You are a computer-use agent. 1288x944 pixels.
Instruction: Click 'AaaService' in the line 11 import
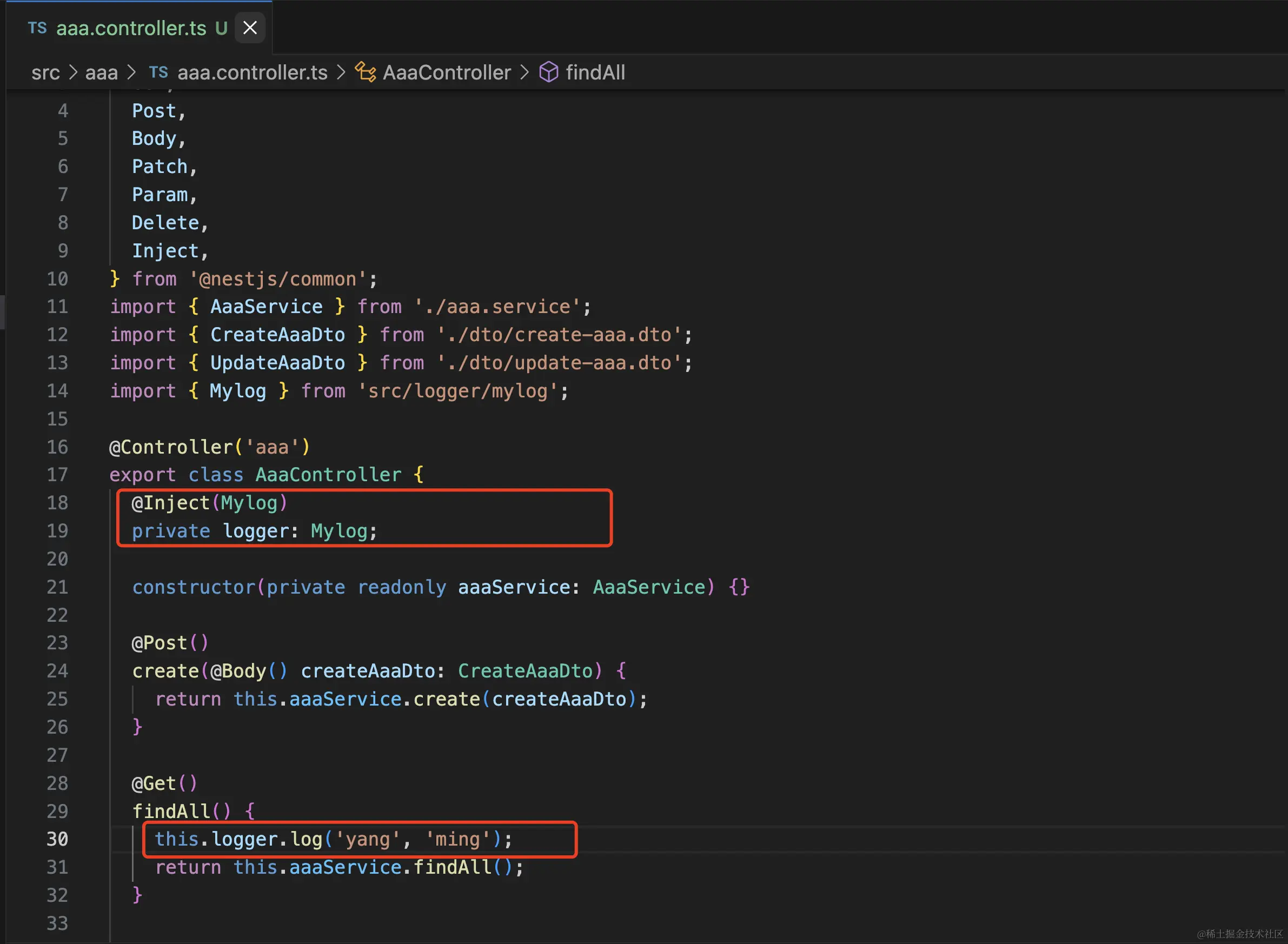[266, 307]
